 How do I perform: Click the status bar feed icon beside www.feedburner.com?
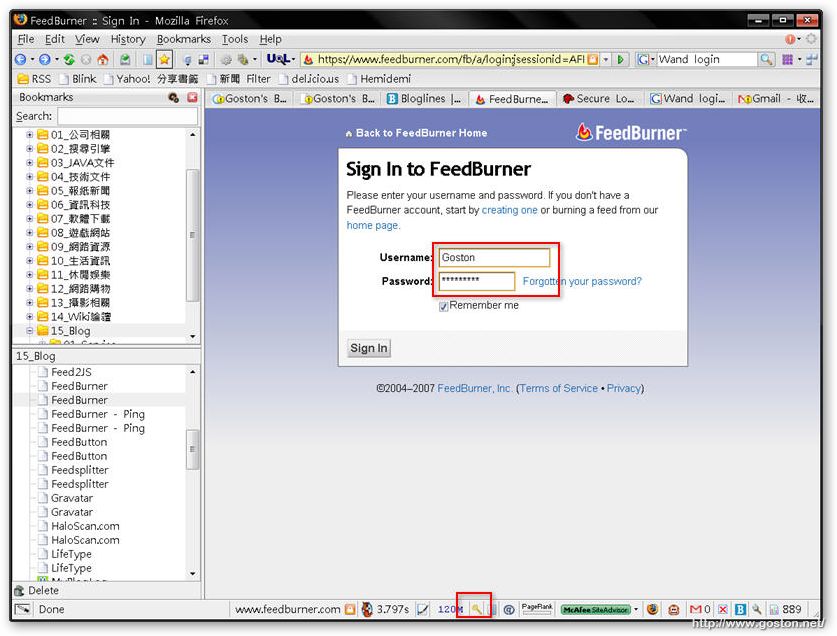[350, 609]
